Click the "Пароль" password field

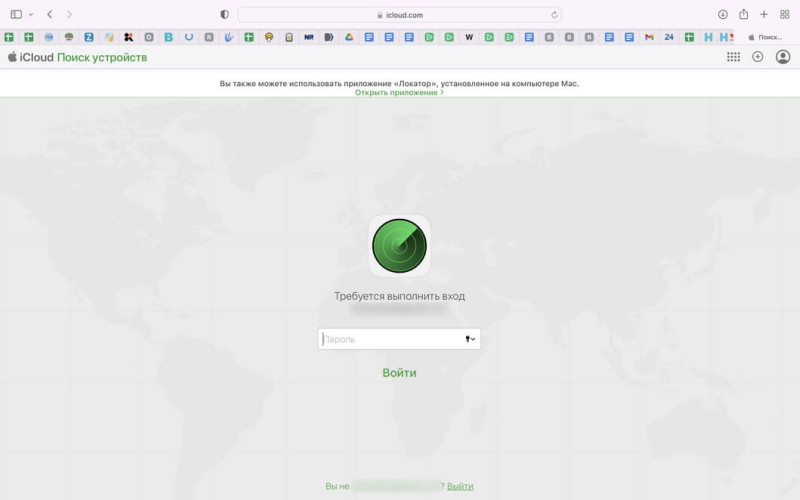[x=390, y=339]
